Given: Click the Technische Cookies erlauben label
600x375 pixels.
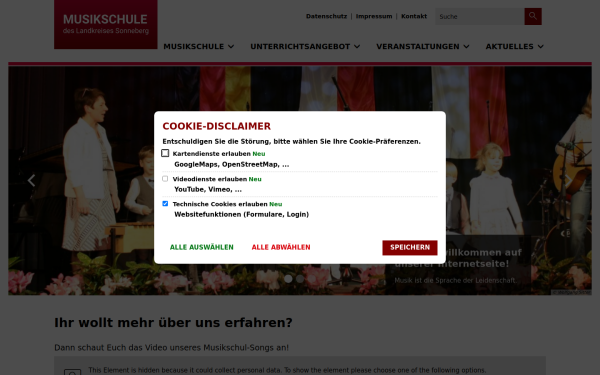Looking at the screenshot, I should point(220,204).
